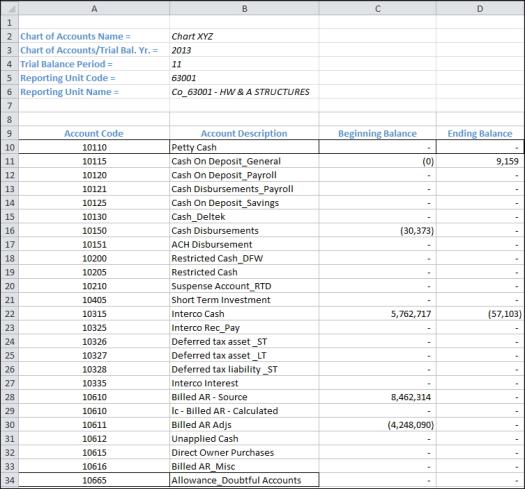Image resolution: width=525 pixels, height=489 pixels.
Task: Select column D header
Action: tap(480, 8)
